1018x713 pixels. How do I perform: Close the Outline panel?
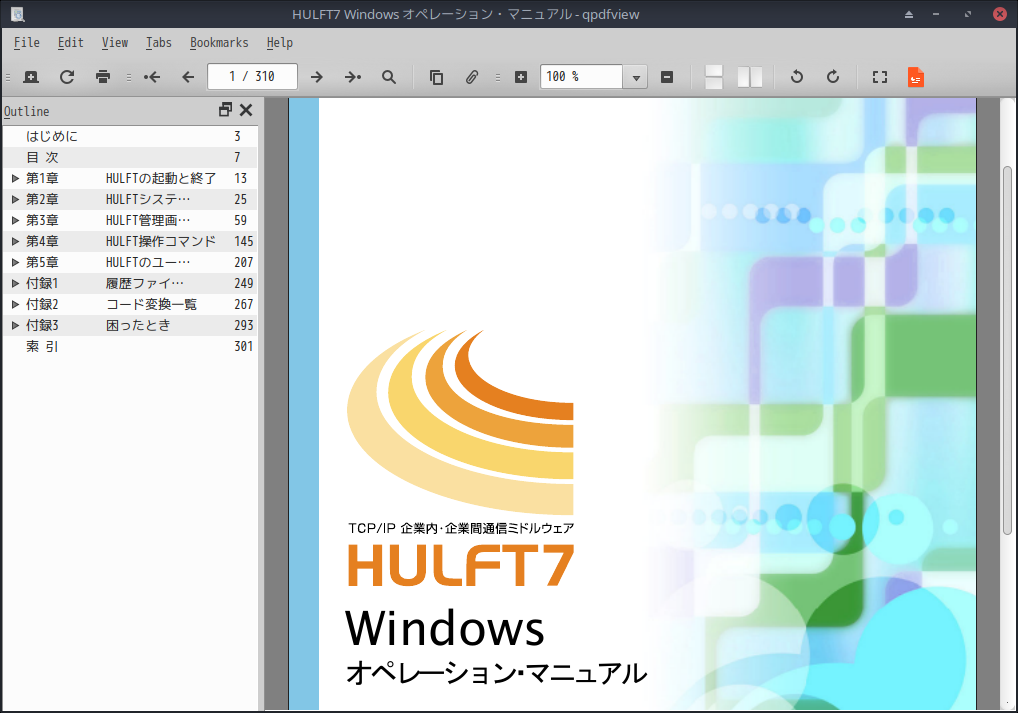pos(246,110)
